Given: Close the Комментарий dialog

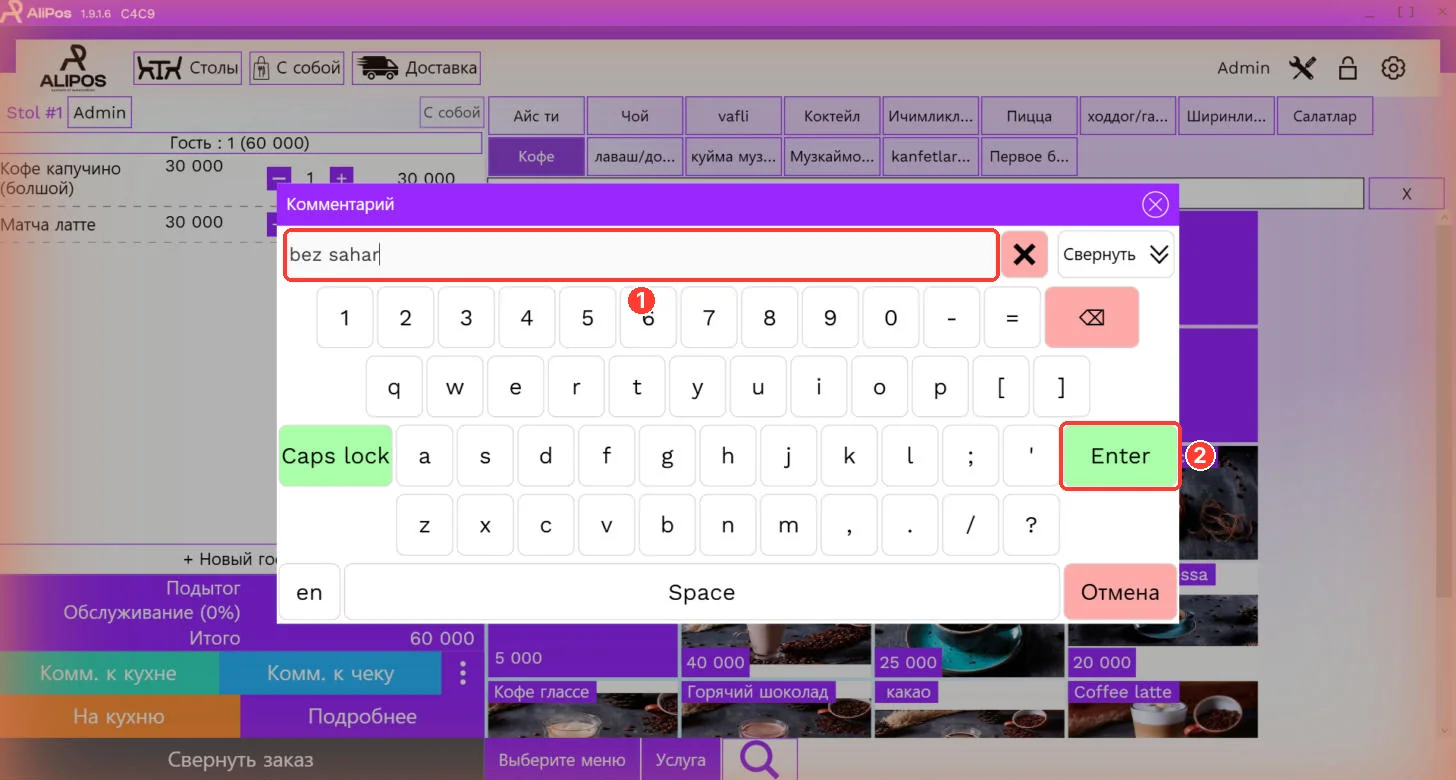Looking at the screenshot, I should click(1155, 205).
